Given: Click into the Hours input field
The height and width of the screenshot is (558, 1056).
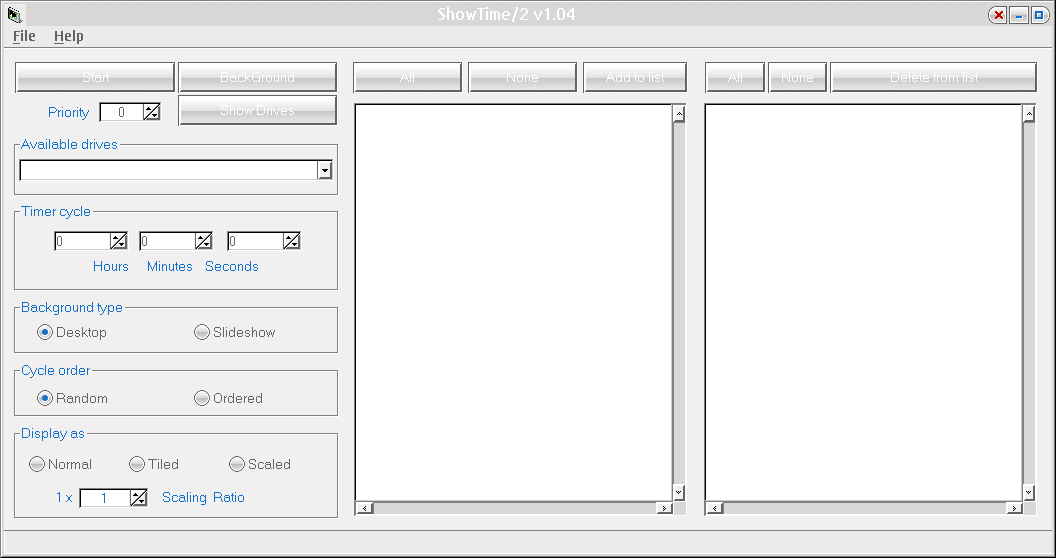Looking at the screenshot, I should [x=81, y=241].
